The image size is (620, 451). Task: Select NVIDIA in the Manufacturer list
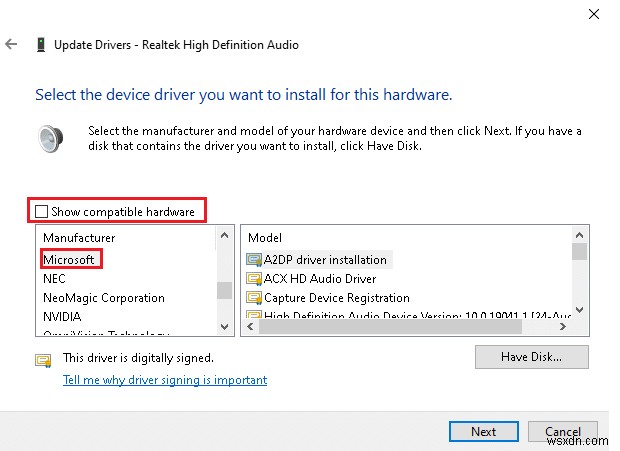point(62,317)
